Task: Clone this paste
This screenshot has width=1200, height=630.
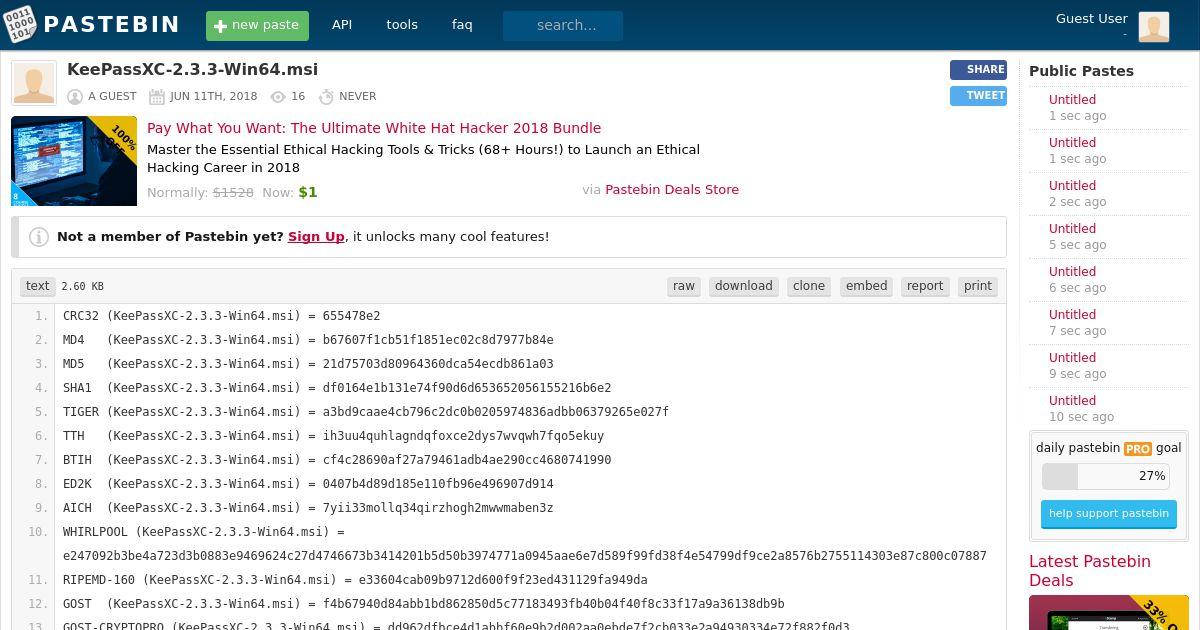Action: [809, 286]
